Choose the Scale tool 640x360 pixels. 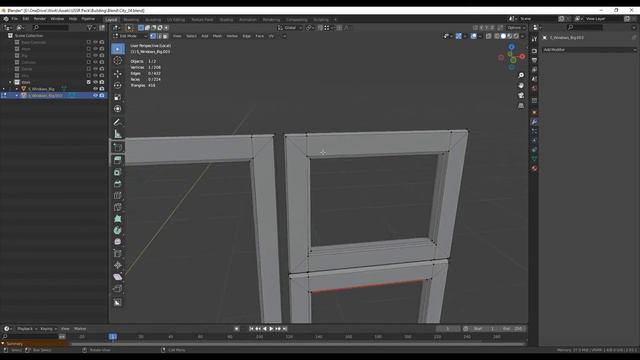tap(118, 97)
